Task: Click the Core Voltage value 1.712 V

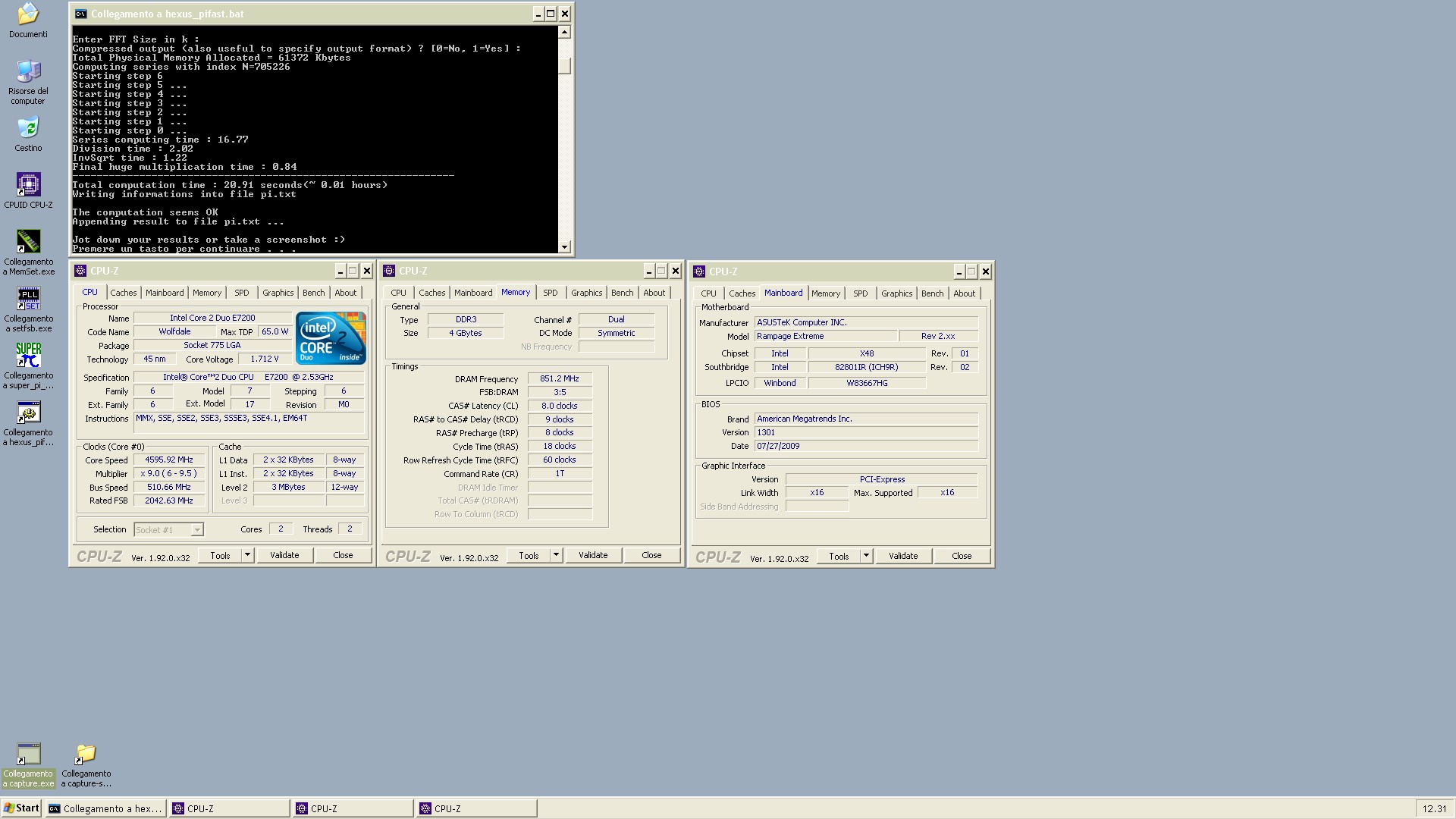Action: [x=264, y=359]
